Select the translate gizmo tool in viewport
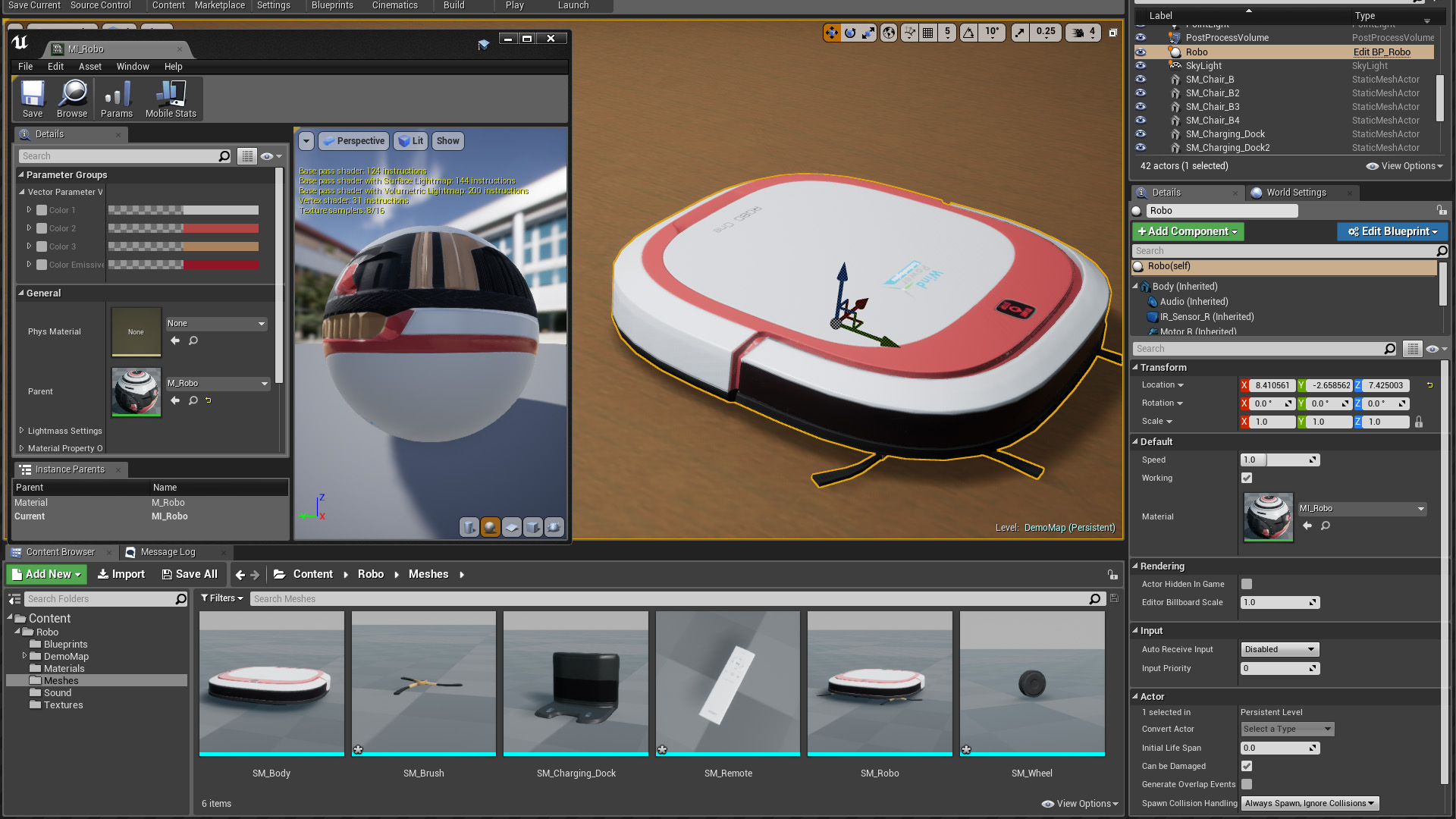 point(832,33)
